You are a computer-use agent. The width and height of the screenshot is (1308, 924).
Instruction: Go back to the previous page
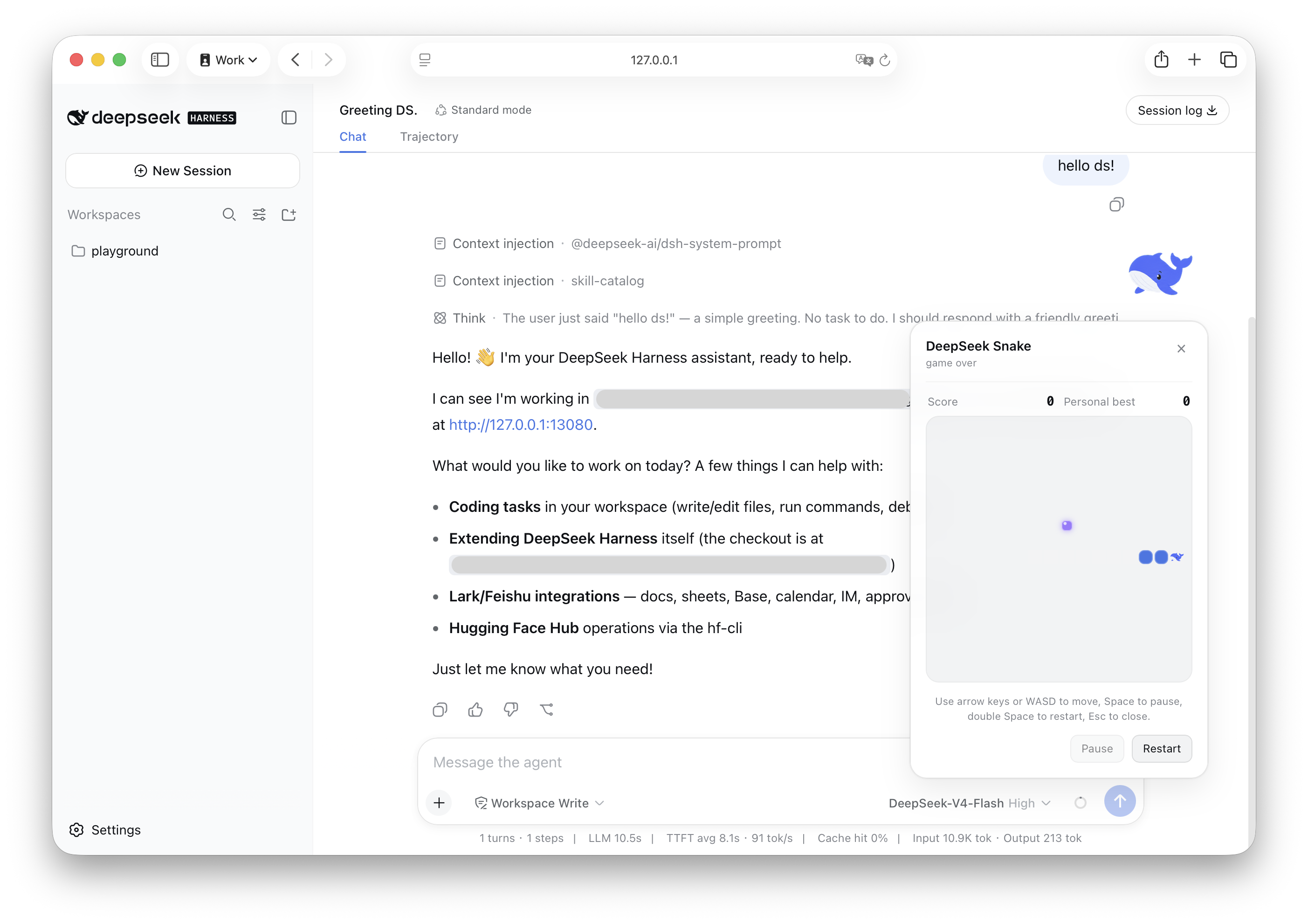pos(295,60)
